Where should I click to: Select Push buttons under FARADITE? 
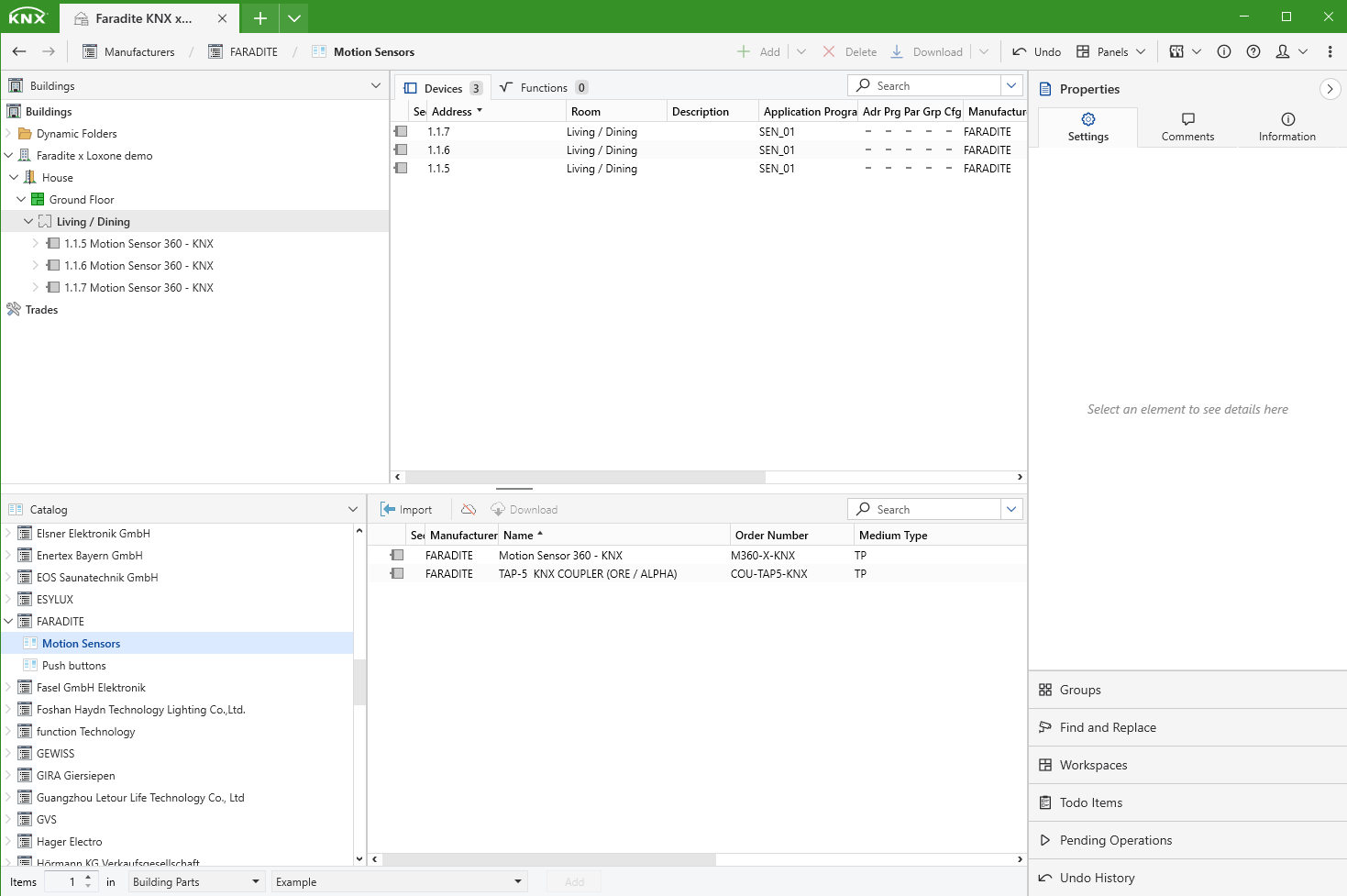(73, 665)
